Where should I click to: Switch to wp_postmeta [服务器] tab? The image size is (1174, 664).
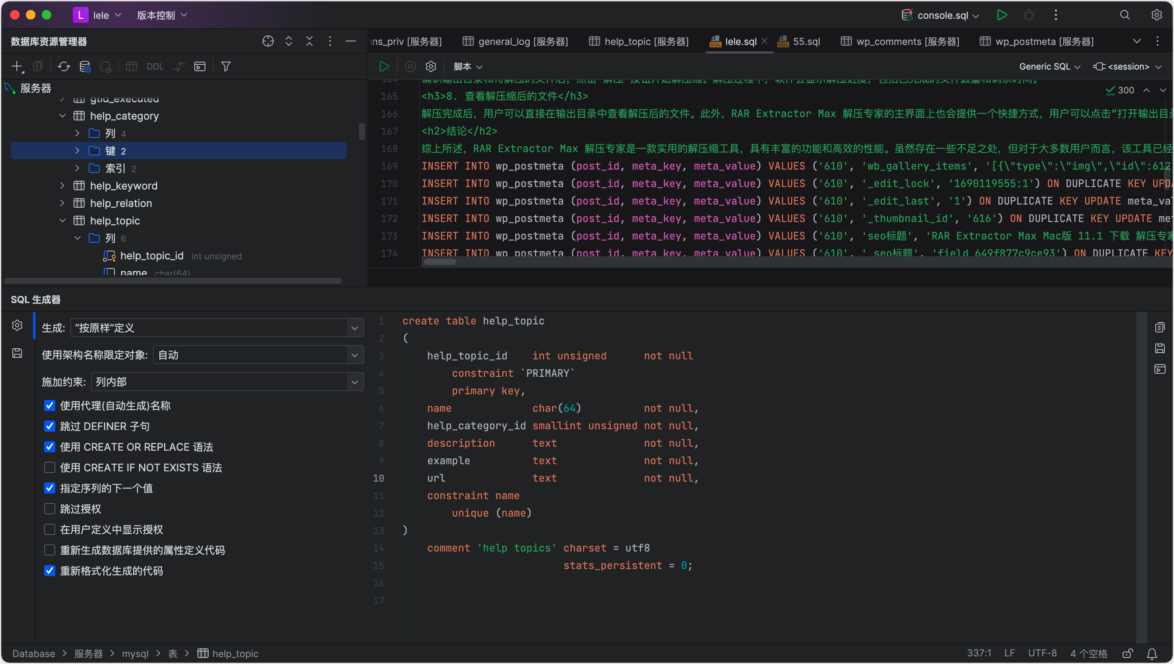tap(1036, 41)
